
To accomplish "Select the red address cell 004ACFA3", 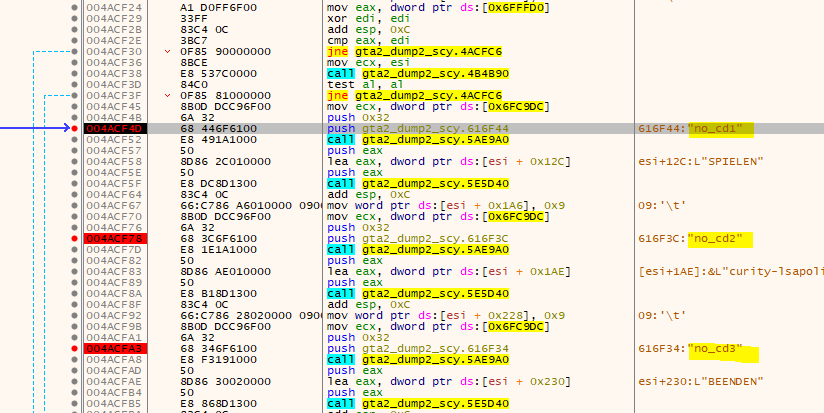I will click(115, 348).
